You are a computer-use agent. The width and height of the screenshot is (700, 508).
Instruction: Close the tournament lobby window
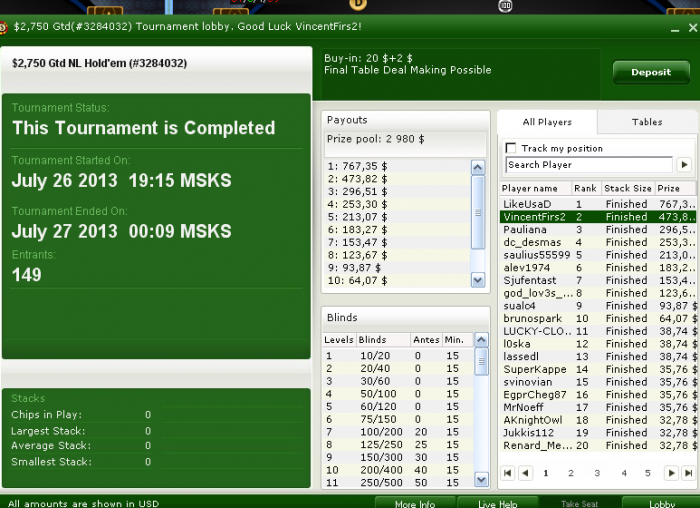pos(693,28)
